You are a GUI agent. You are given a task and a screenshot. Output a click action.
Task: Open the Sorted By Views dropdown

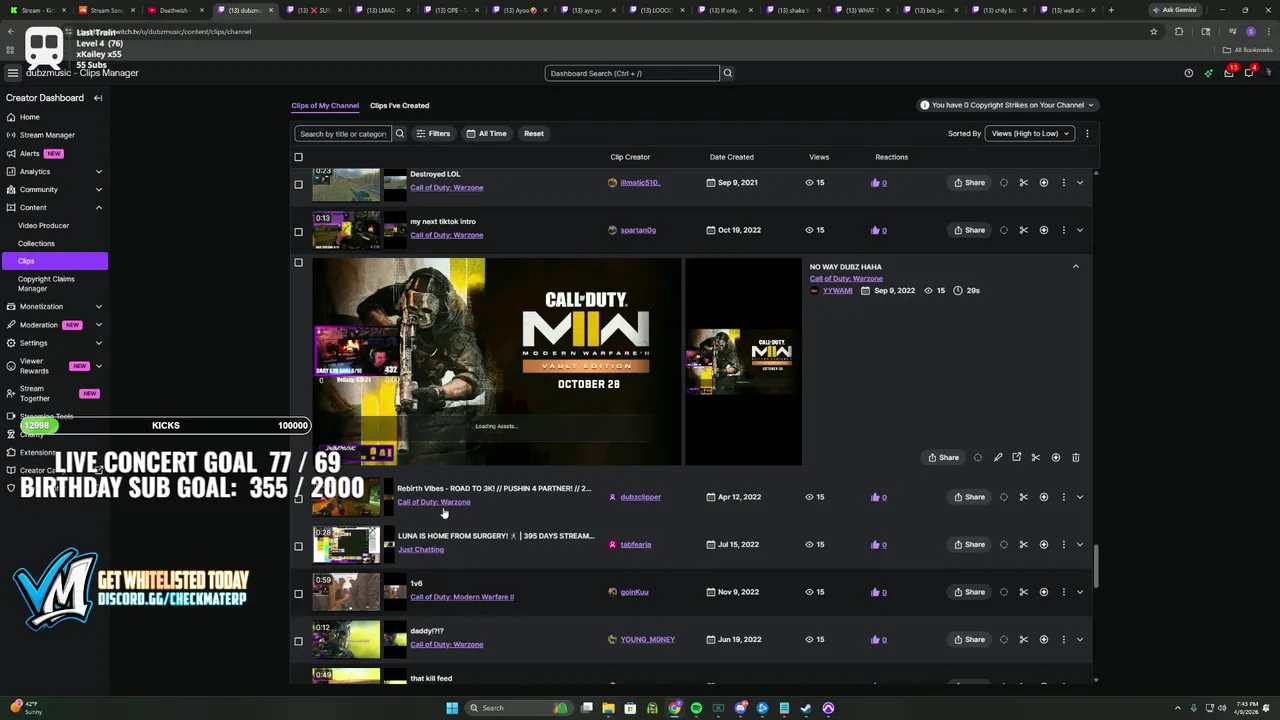pyautogui.click(x=1030, y=133)
